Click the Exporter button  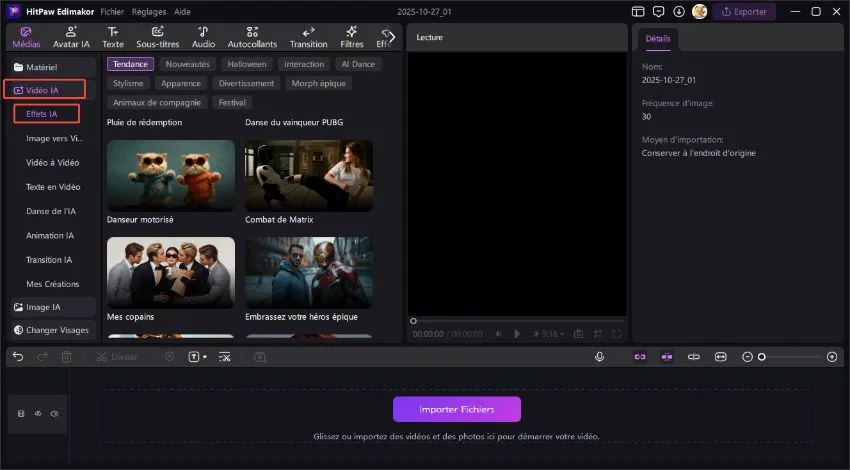coord(744,12)
